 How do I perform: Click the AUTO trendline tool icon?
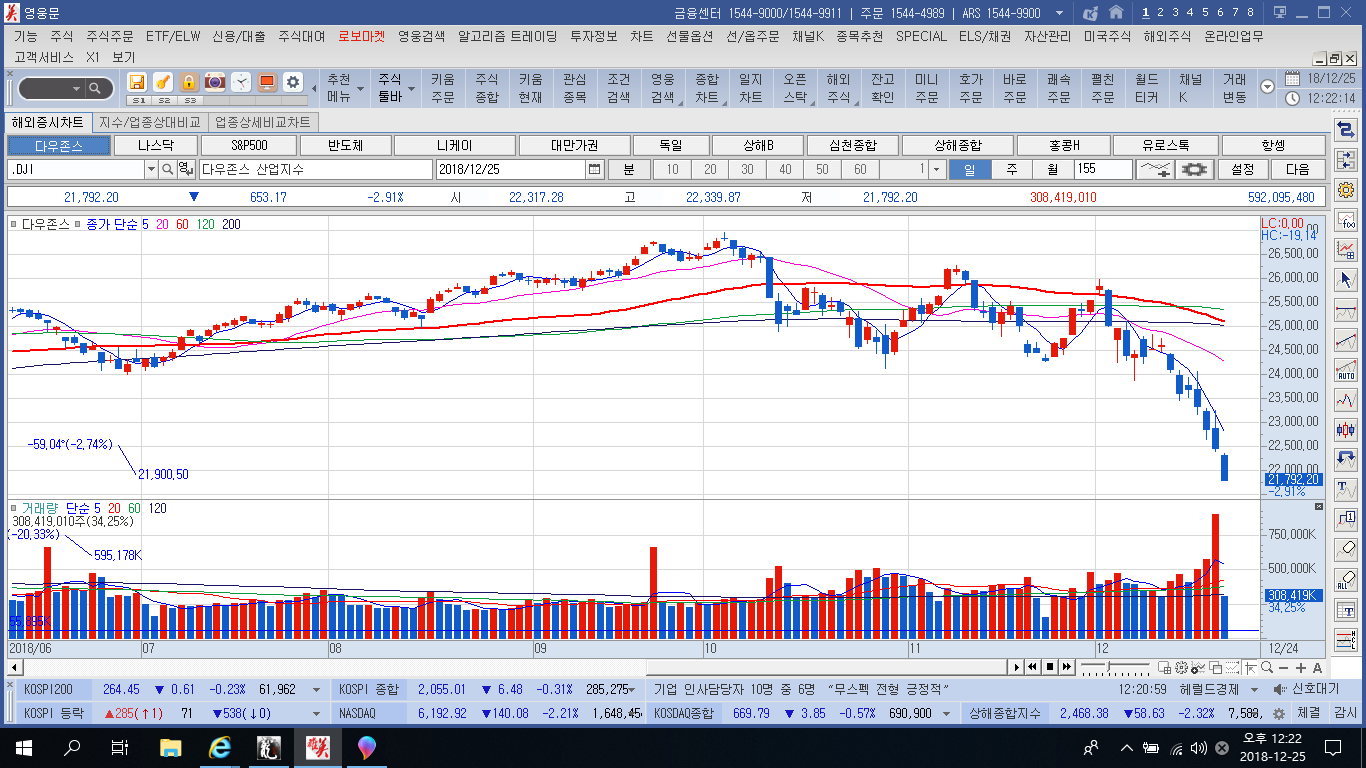tap(1346, 369)
